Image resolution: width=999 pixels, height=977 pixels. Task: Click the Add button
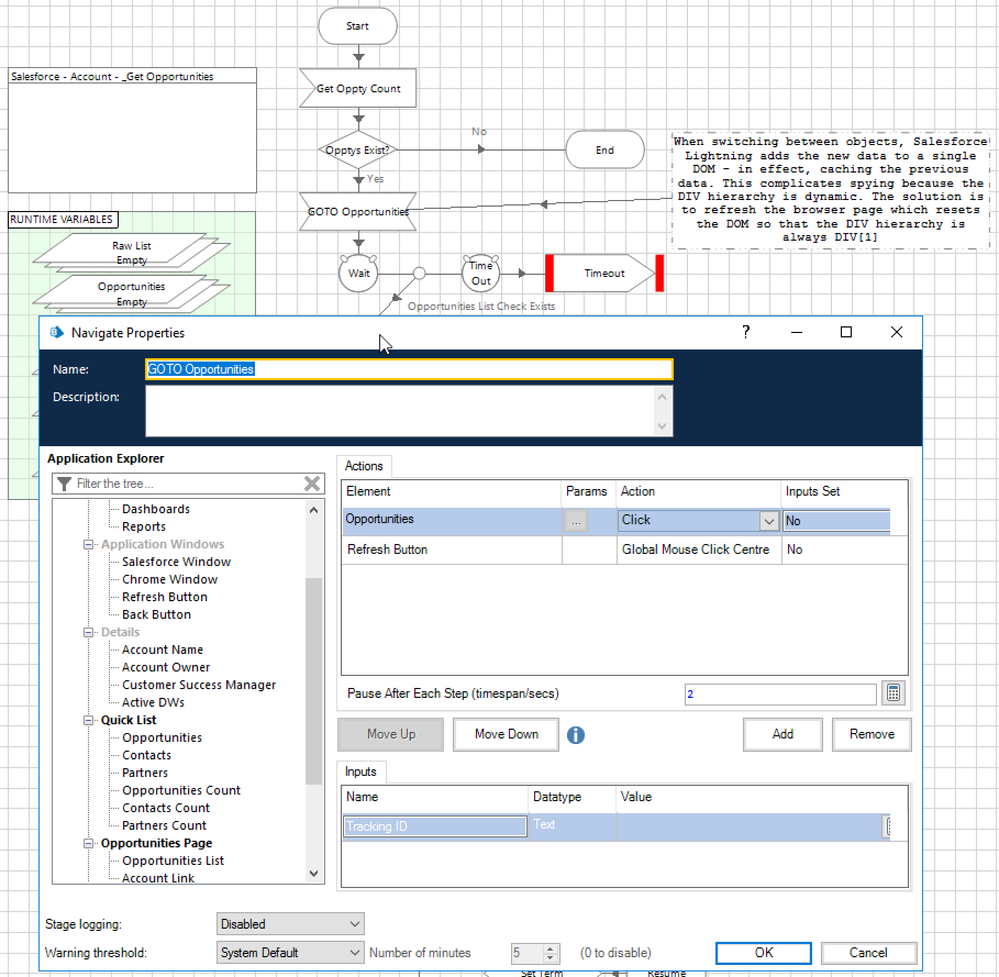(782, 734)
